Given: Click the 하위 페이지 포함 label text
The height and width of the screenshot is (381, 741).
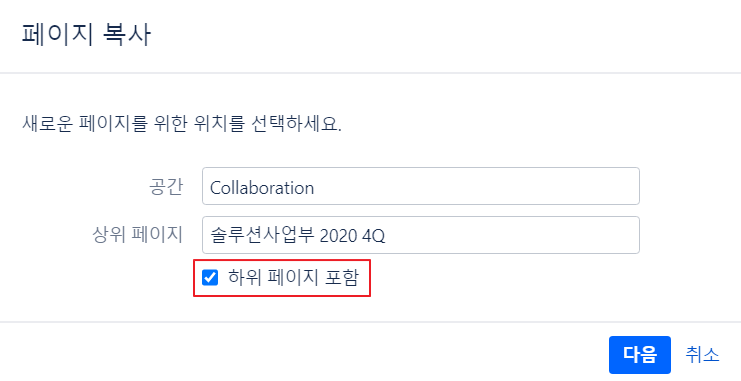Looking at the screenshot, I should pos(293,277).
